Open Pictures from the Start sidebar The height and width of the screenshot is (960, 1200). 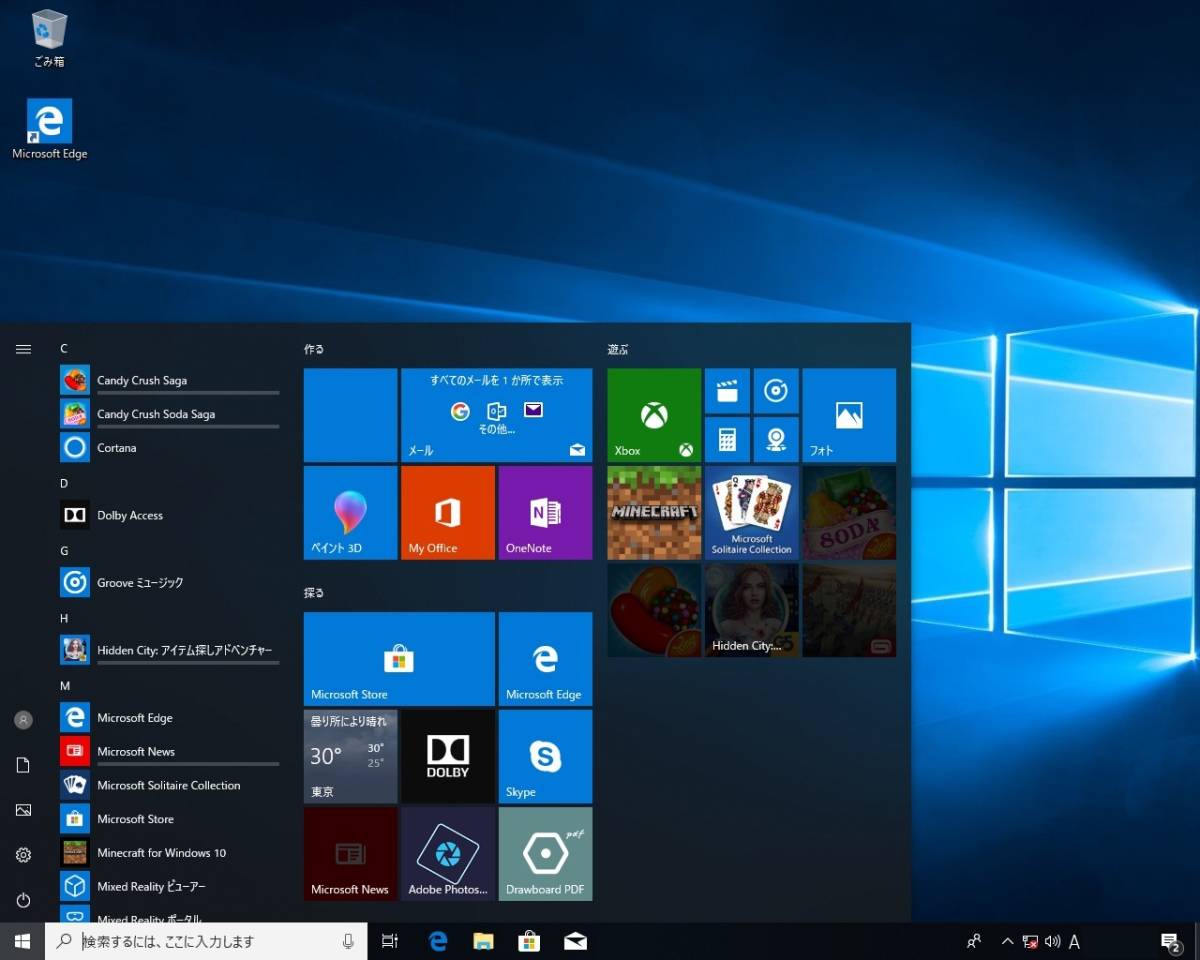23,810
